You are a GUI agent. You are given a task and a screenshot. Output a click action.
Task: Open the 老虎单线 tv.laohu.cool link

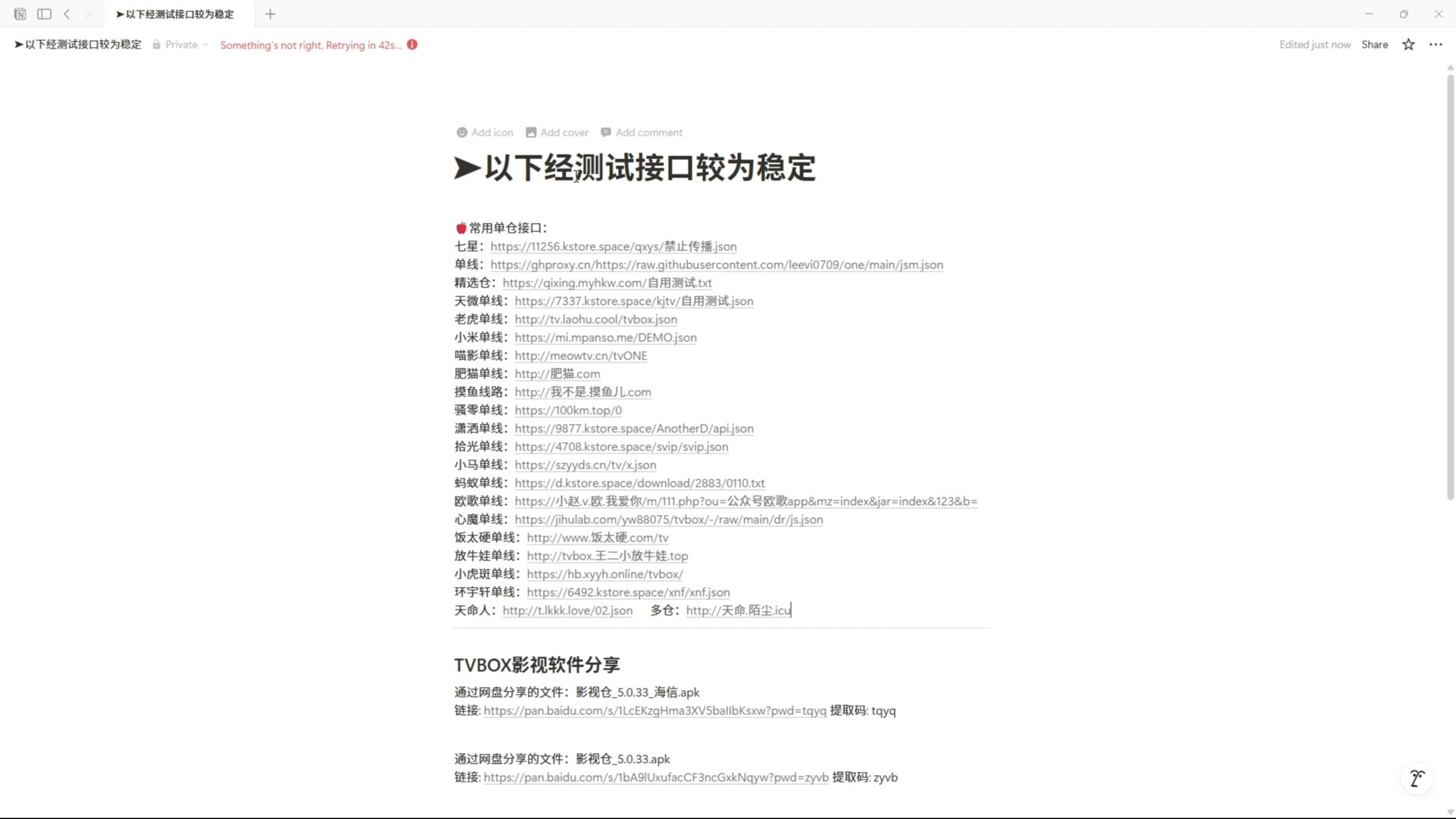tap(595, 319)
